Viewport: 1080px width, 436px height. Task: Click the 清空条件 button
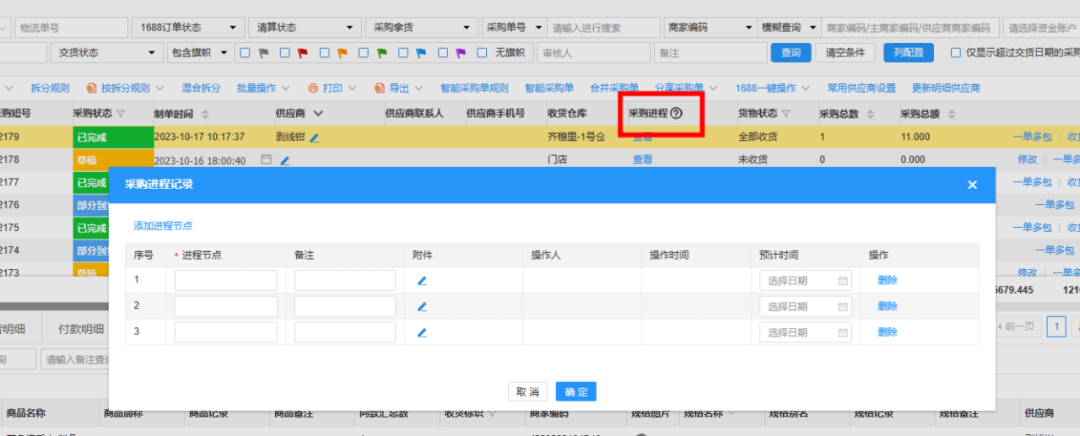(x=845, y=52)
